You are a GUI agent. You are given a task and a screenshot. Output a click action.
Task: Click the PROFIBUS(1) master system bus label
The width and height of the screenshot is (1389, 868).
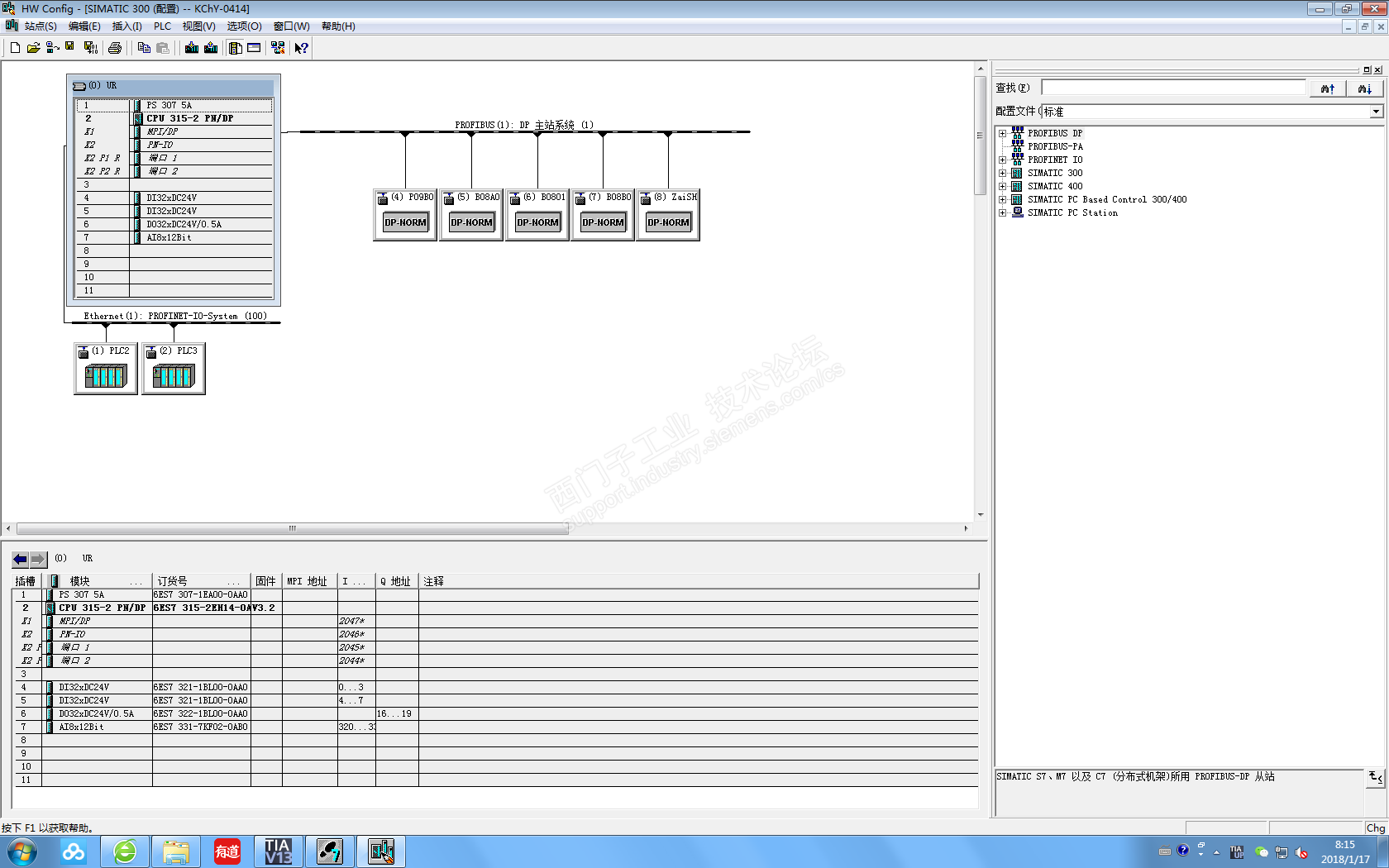(524, 125)
